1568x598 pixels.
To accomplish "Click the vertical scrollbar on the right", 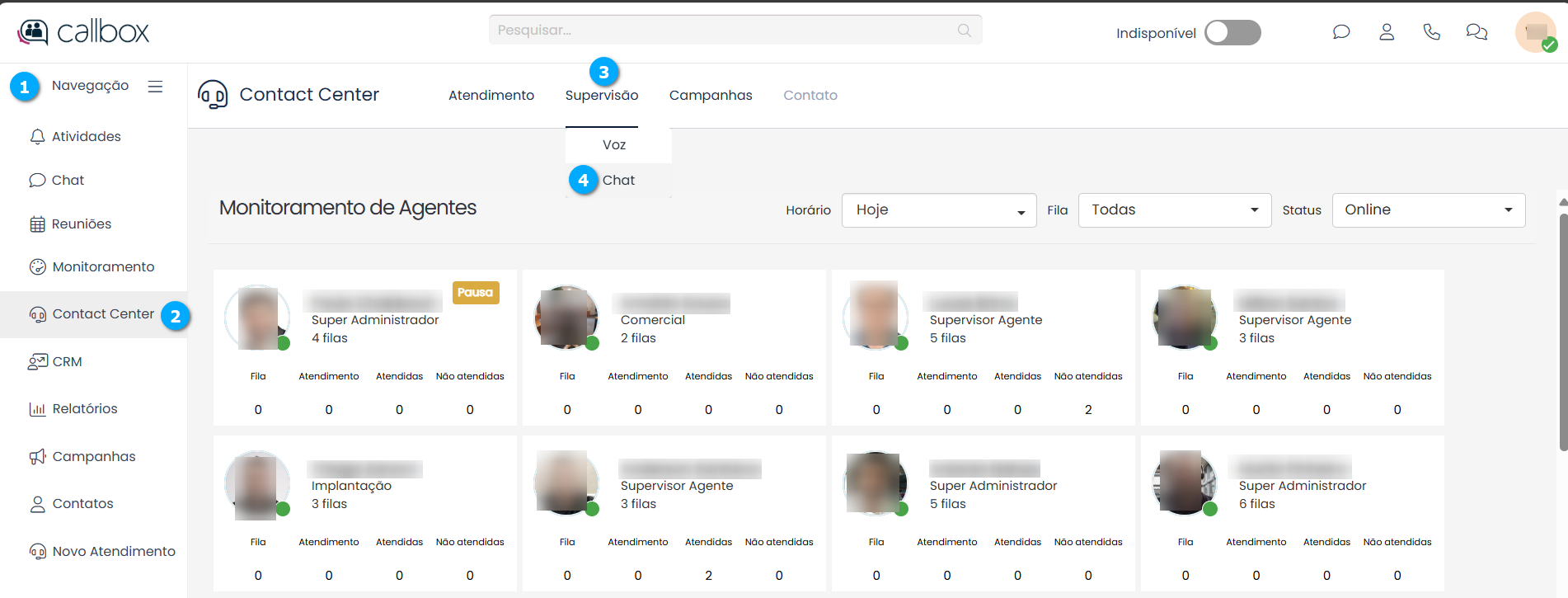I will (1562, 330).
